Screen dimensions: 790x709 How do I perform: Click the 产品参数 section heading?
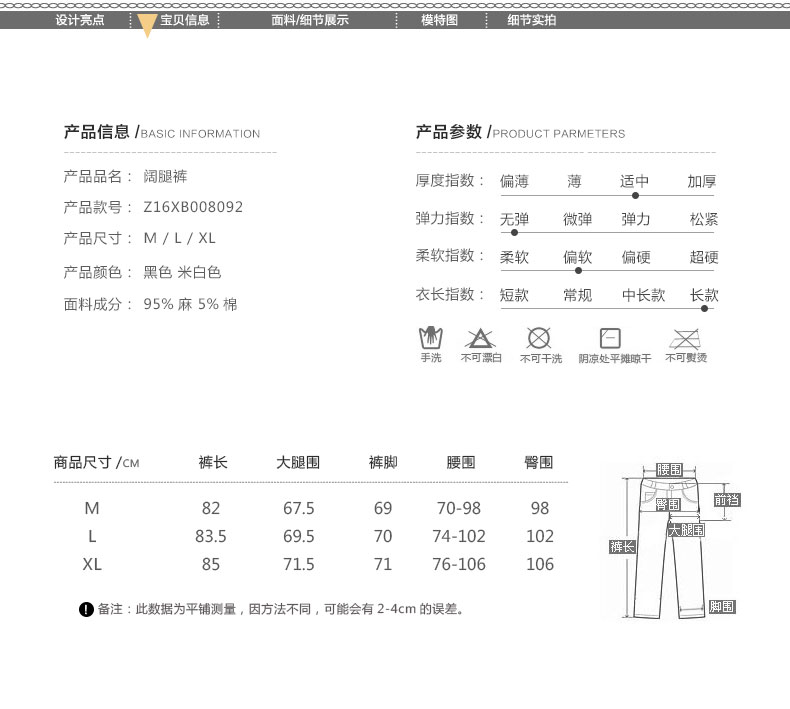click(x=520, y=133)
